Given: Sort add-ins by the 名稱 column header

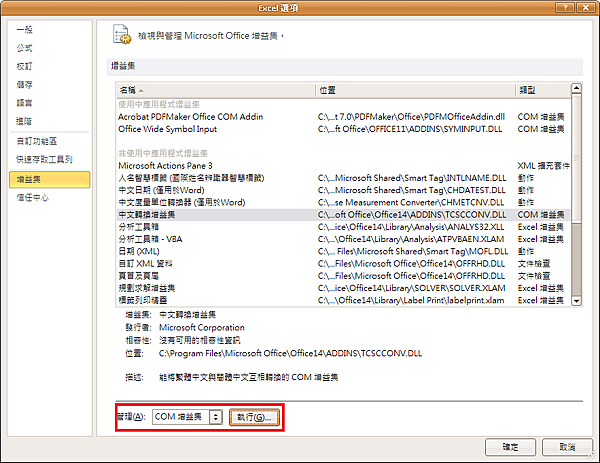Looking at the screenshot, I should point(216,90).
